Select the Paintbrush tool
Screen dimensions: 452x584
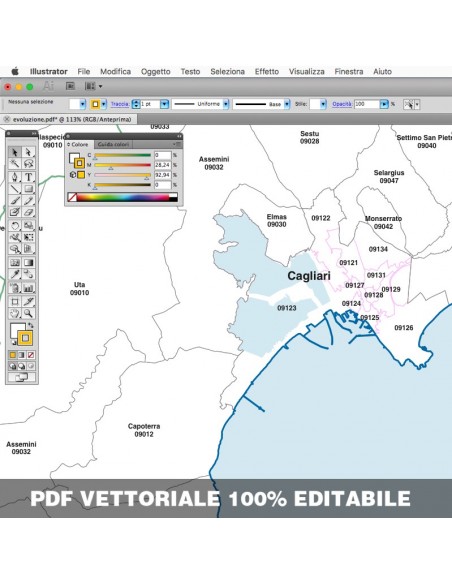(x=15, y=201)
